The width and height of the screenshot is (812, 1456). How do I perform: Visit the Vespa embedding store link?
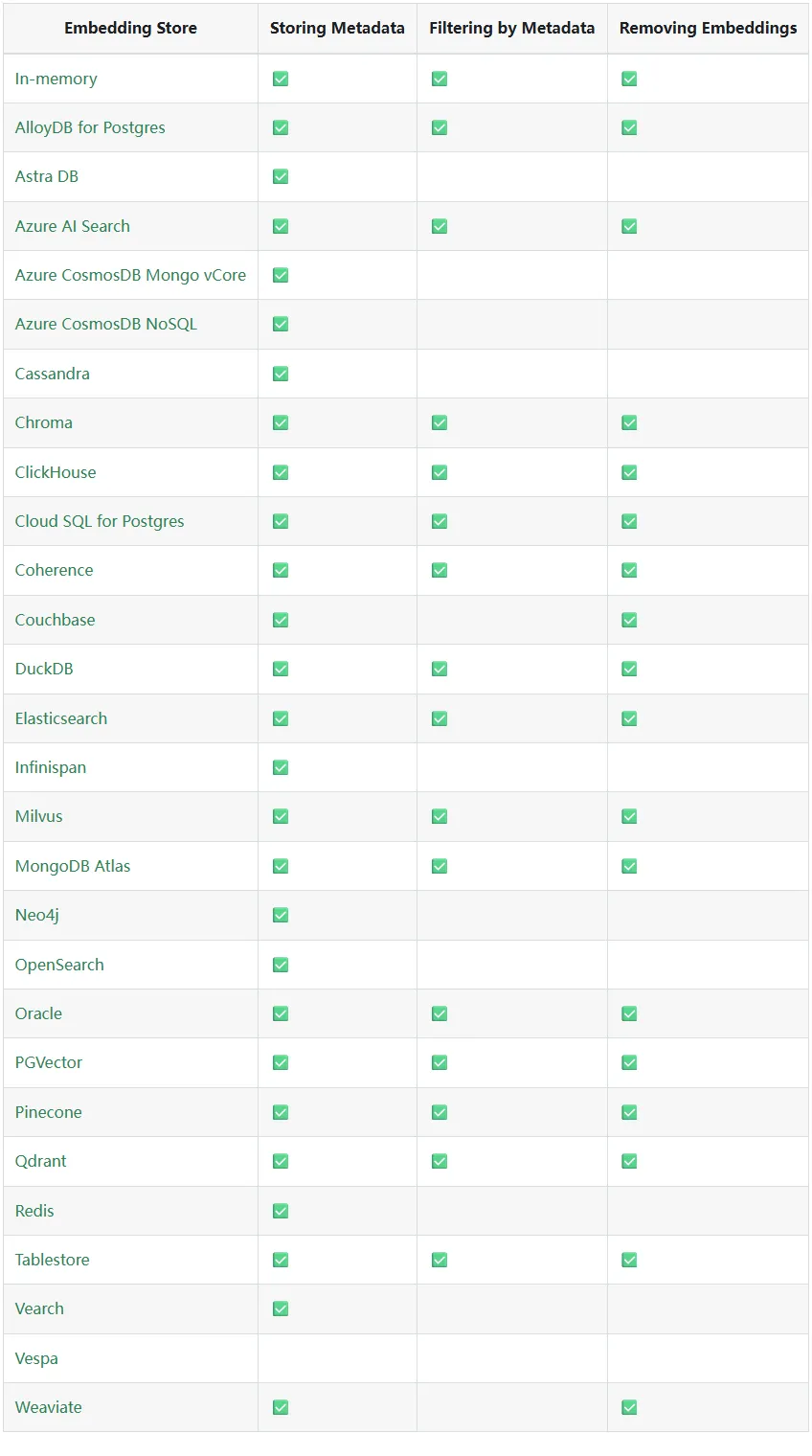coord(36,1358)
